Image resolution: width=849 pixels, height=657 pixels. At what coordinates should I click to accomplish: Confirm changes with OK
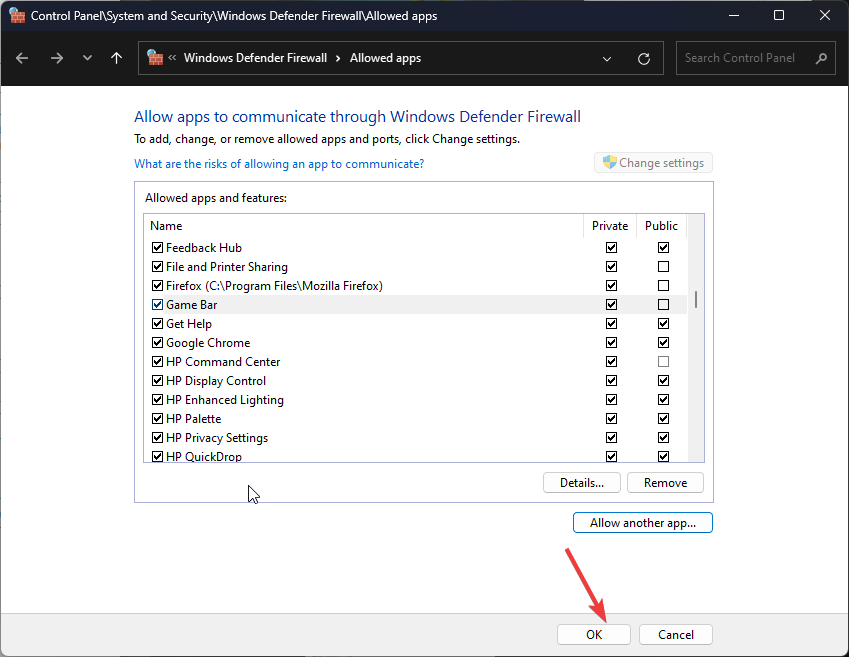(x=594, y=634)
